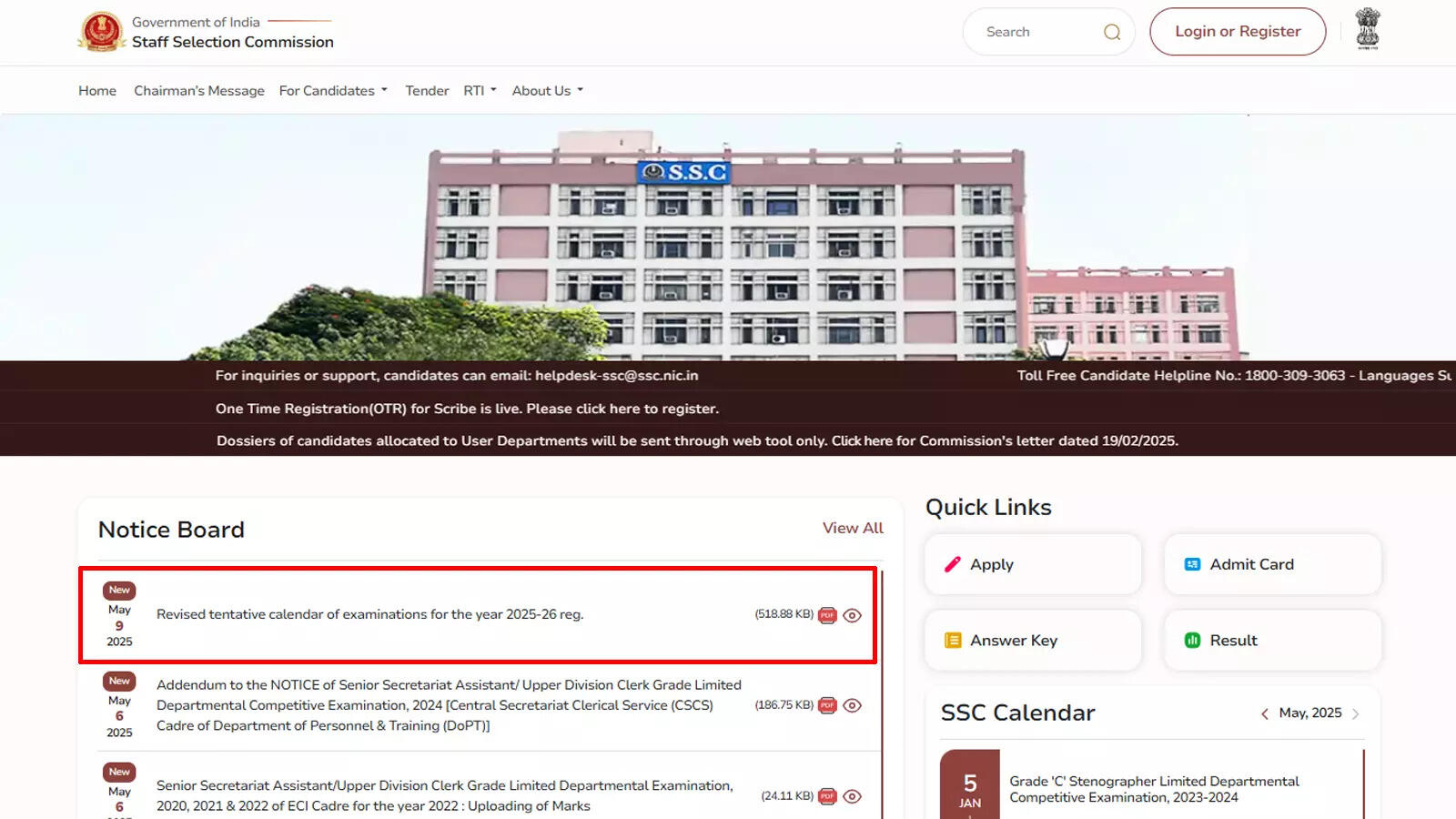
Task: Open the Answer Key quick link
Action: (1033, 641)
